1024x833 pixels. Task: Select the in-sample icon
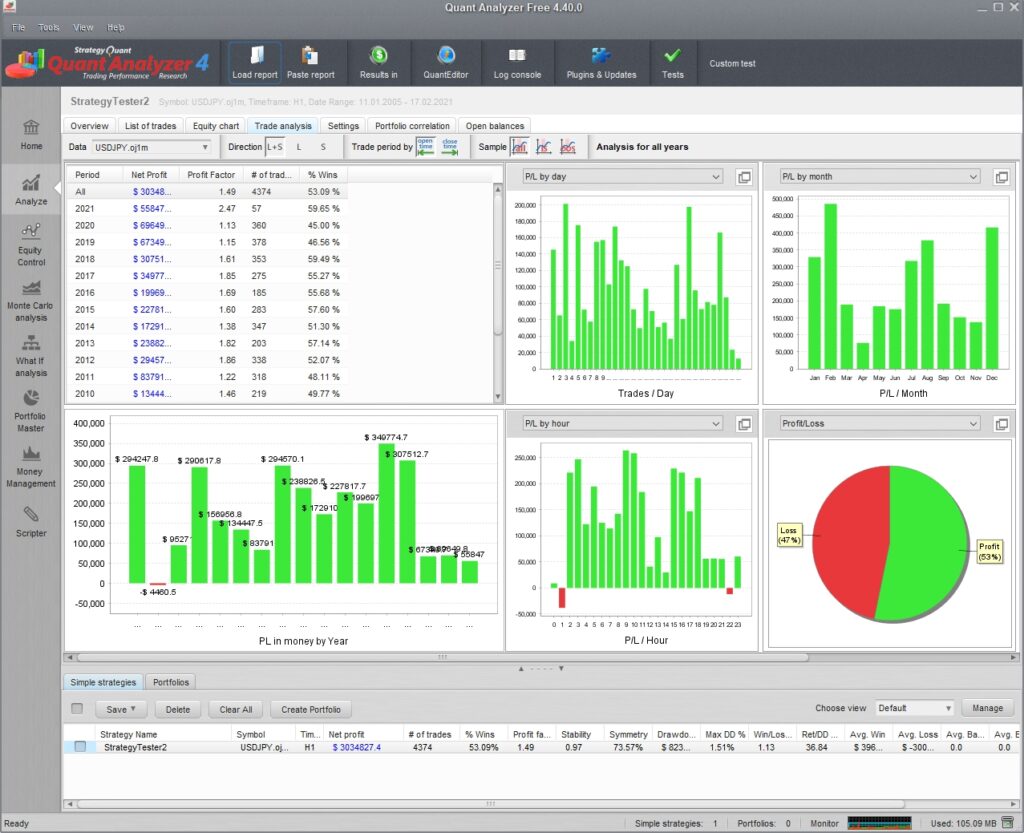pos(543,147)
